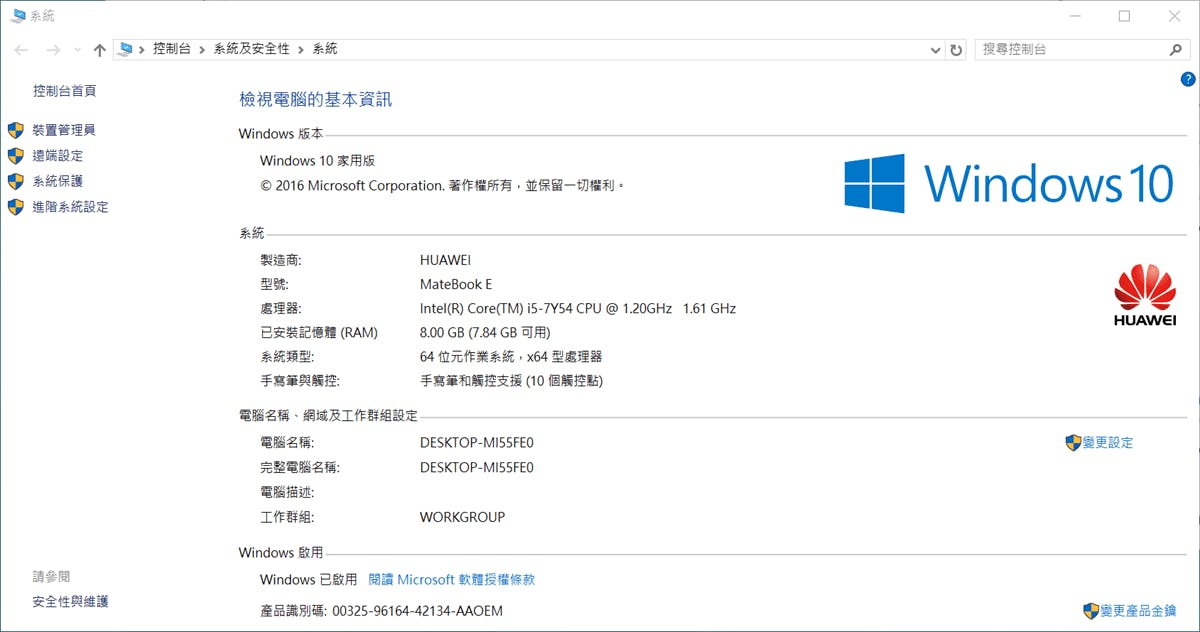Click the Microsoft copyright notice text
Viewport: 1200px width, 632px height.
pos(443,185)
